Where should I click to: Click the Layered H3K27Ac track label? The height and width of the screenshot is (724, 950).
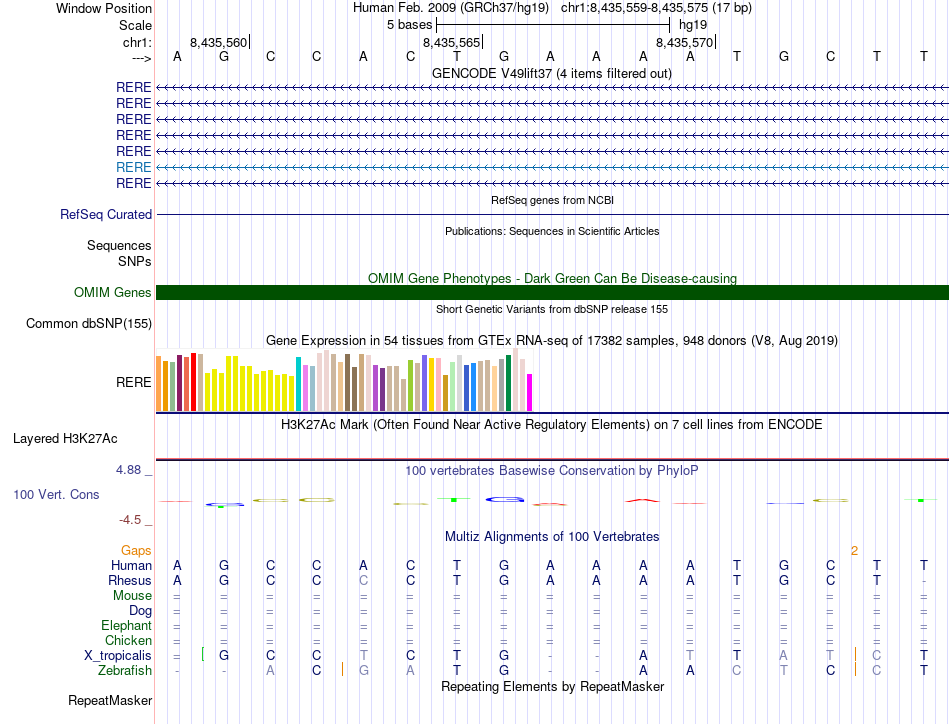(x=65, y=438)
